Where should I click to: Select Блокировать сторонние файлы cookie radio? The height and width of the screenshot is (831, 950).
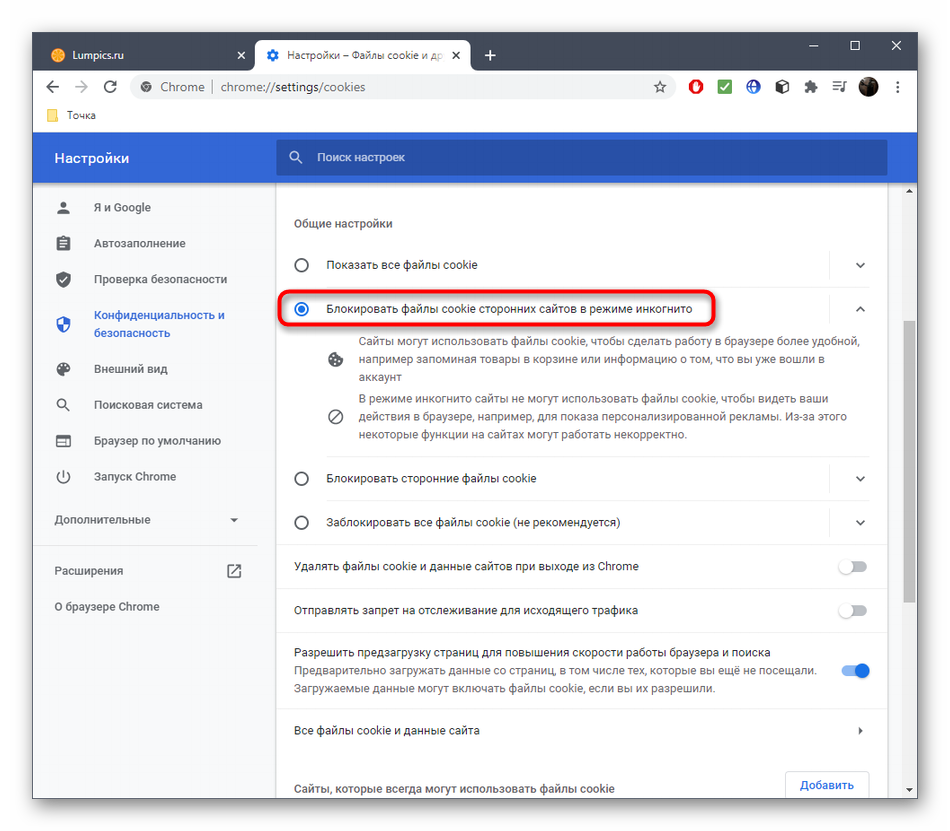tap(301, 479)
